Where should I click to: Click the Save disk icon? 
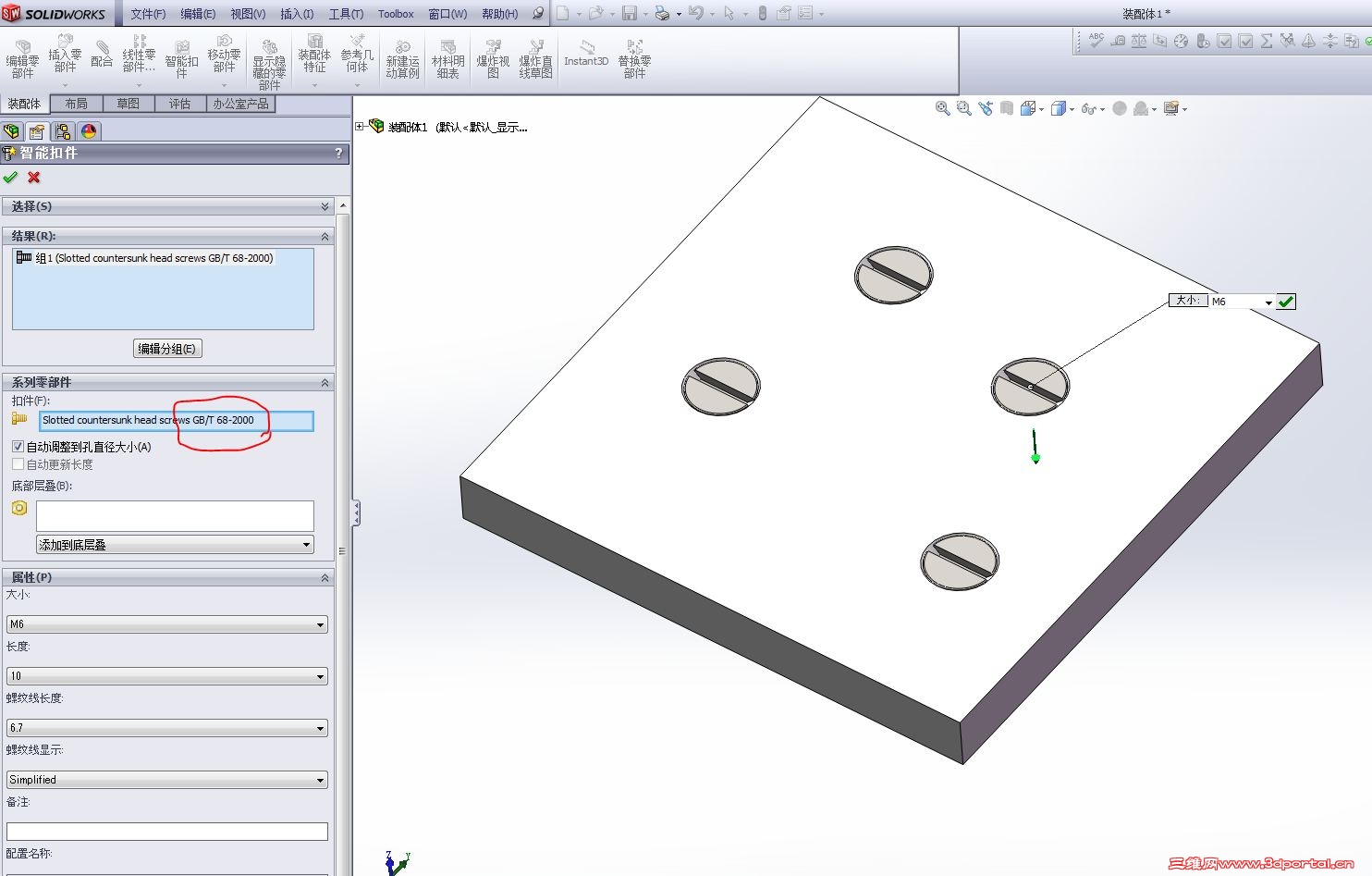click(630, 13)
